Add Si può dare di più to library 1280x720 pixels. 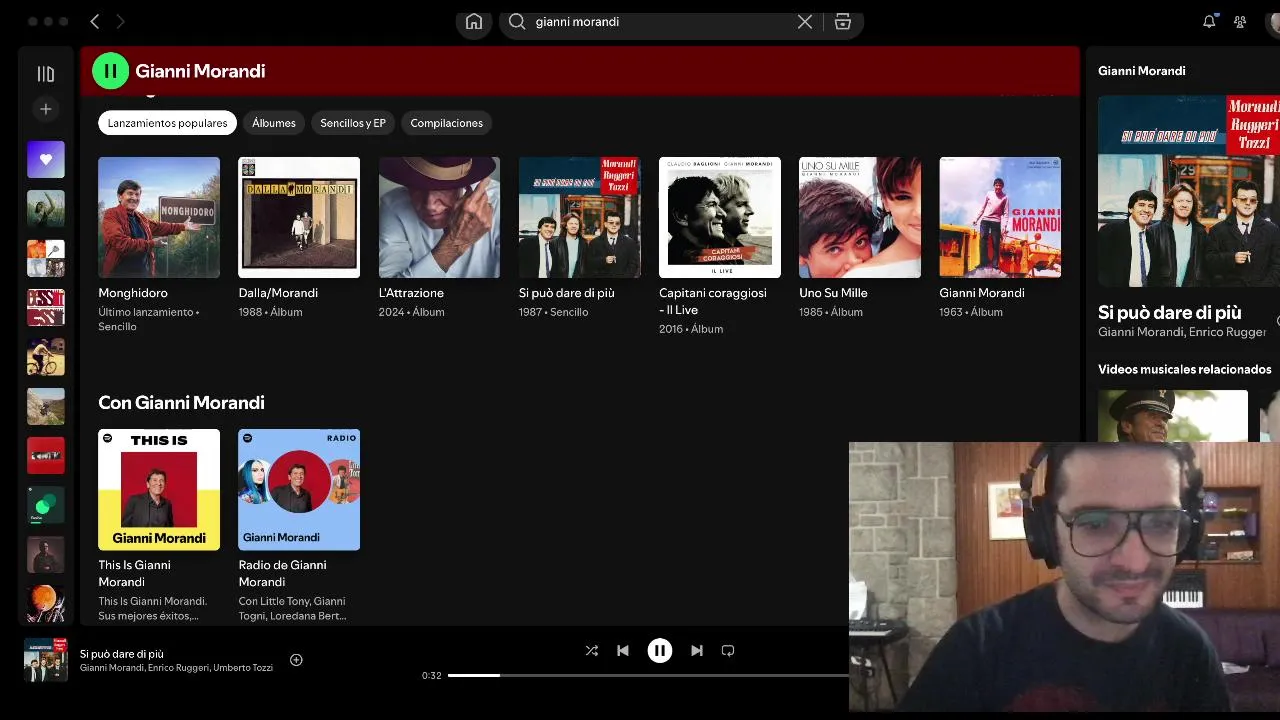click(x=296, y=660)
